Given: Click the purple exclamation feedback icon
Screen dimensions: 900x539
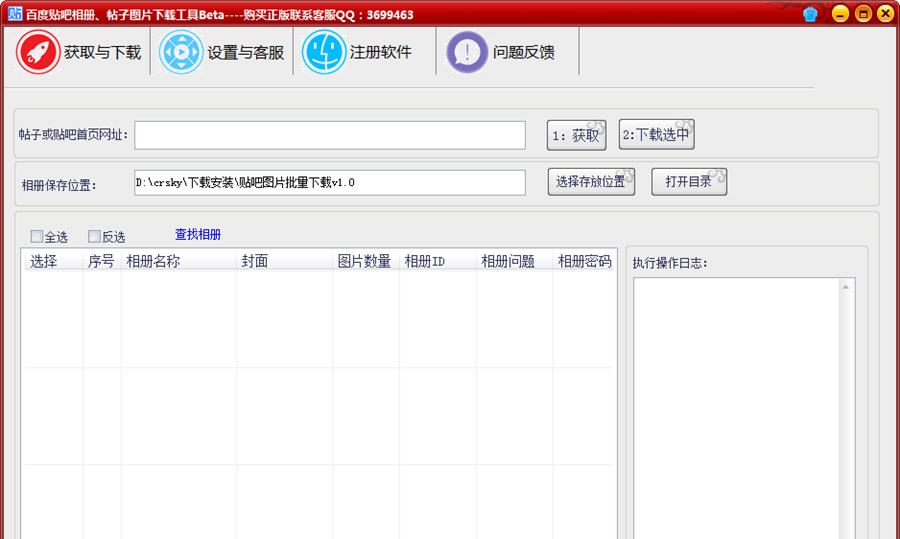Looking at the screenshot, I should [x=467, y=52].
